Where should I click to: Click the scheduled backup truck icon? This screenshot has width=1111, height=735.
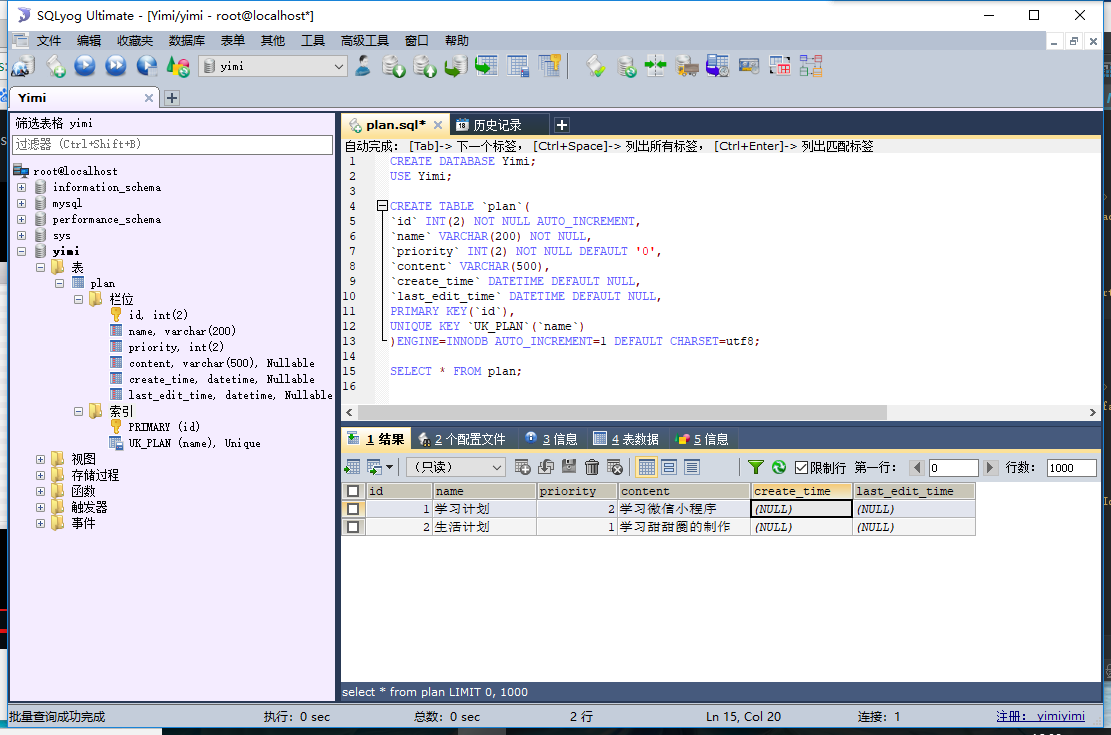pos(687,67)
